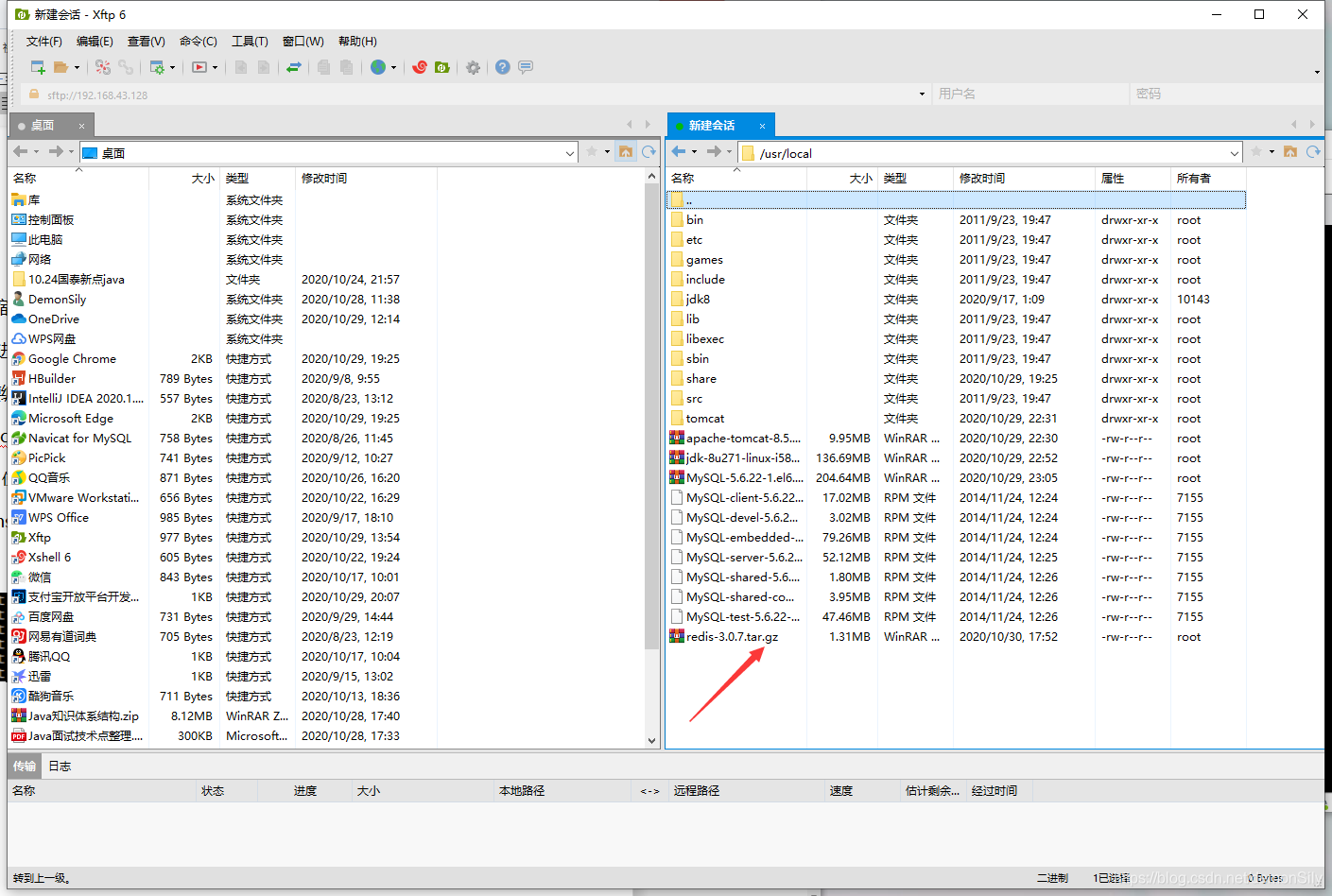Click the paste files toolbar icon
The width and height of the screenshot is (1332, 896).
point(347,67)
